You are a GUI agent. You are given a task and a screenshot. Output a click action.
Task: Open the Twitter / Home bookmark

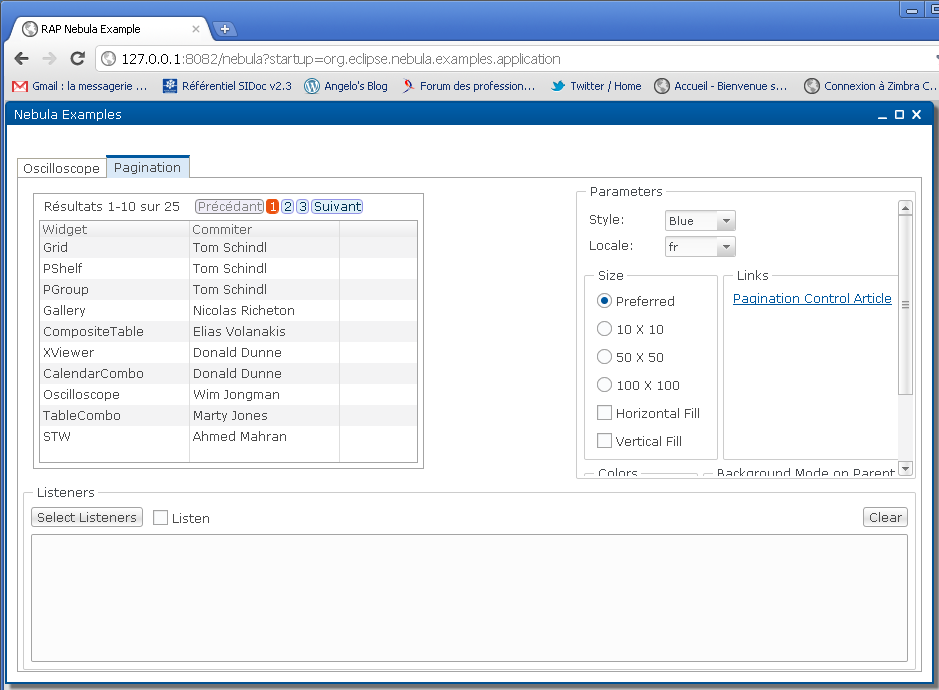click(x=596, y=86)
